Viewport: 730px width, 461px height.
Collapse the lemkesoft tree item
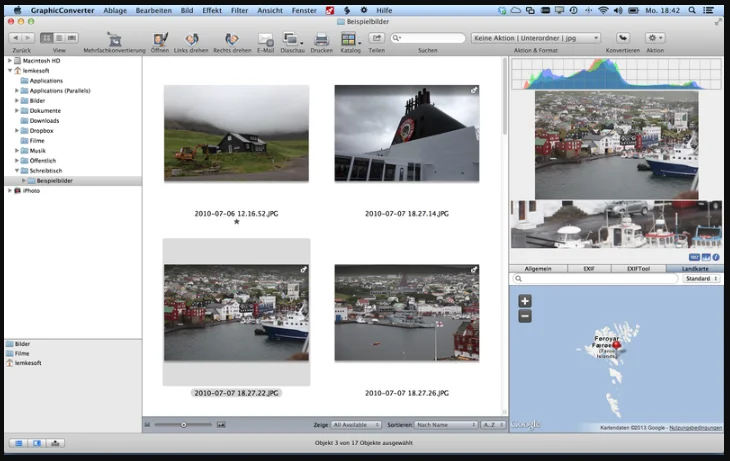point(10,71)
